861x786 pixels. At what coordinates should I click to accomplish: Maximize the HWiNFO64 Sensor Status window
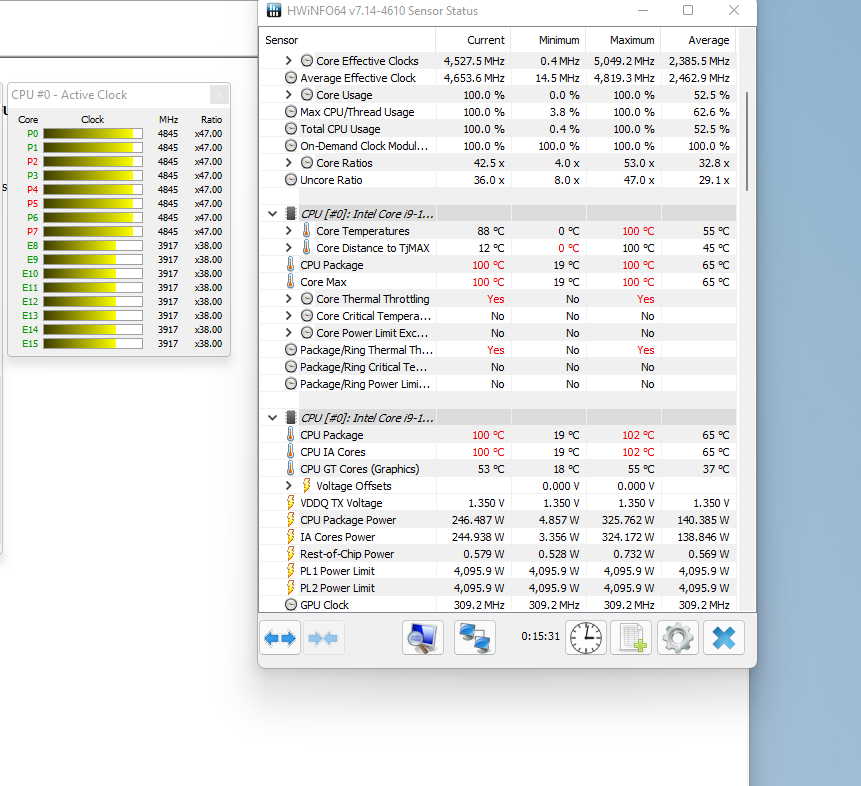point(687,10)
